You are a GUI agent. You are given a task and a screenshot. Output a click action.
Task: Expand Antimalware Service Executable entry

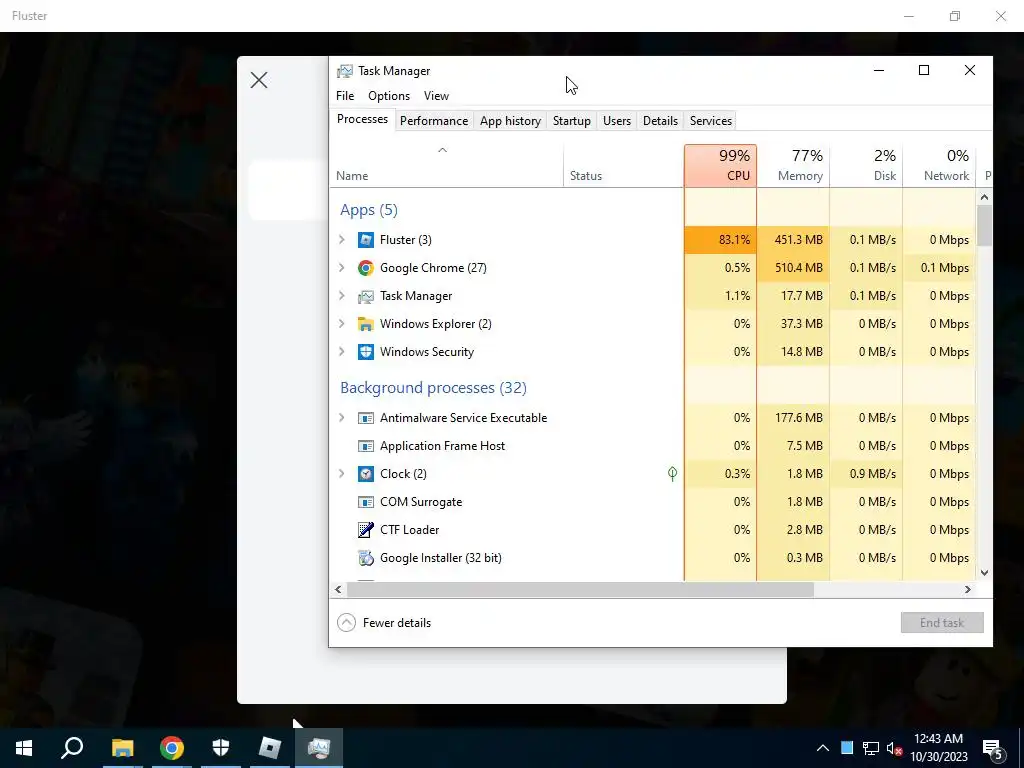click(x=342, y=418)
